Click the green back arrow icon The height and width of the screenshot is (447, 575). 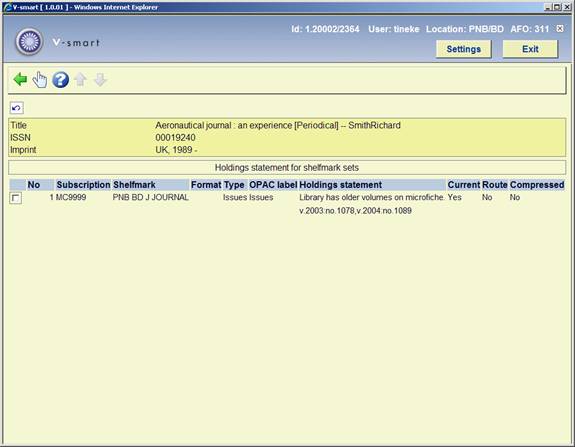pos(20,79)
